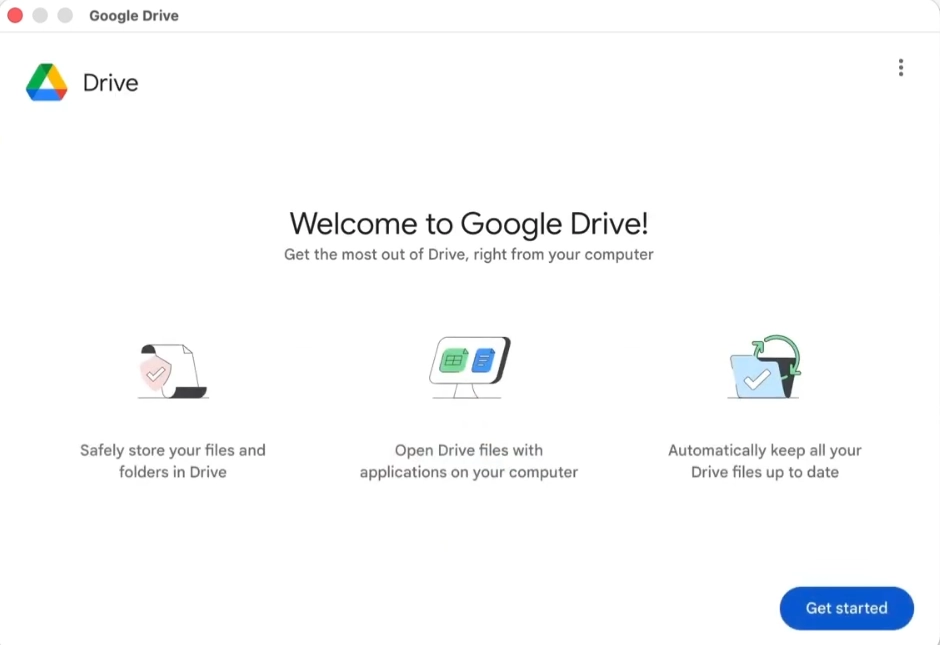Click the Get started button
940x645 pixels.
point(846,608)
